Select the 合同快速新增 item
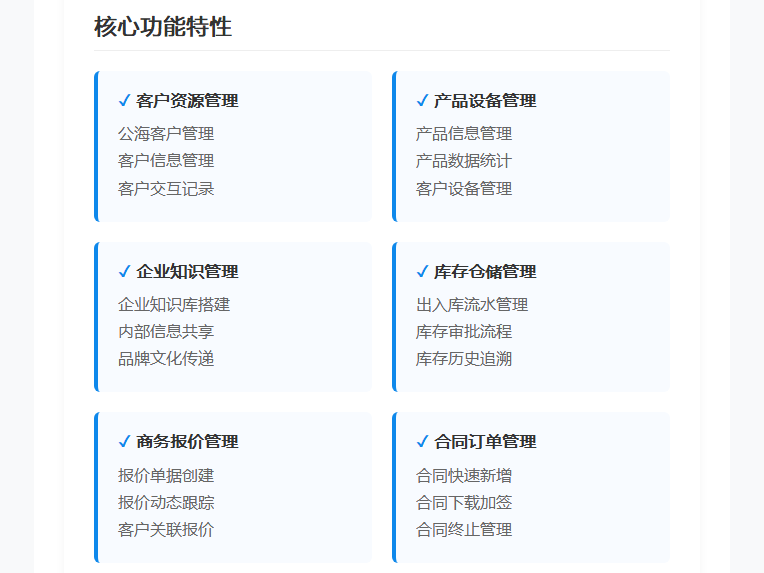Image resolution: width=764 pixels, height=573 pixels. [x=464, y=476]
